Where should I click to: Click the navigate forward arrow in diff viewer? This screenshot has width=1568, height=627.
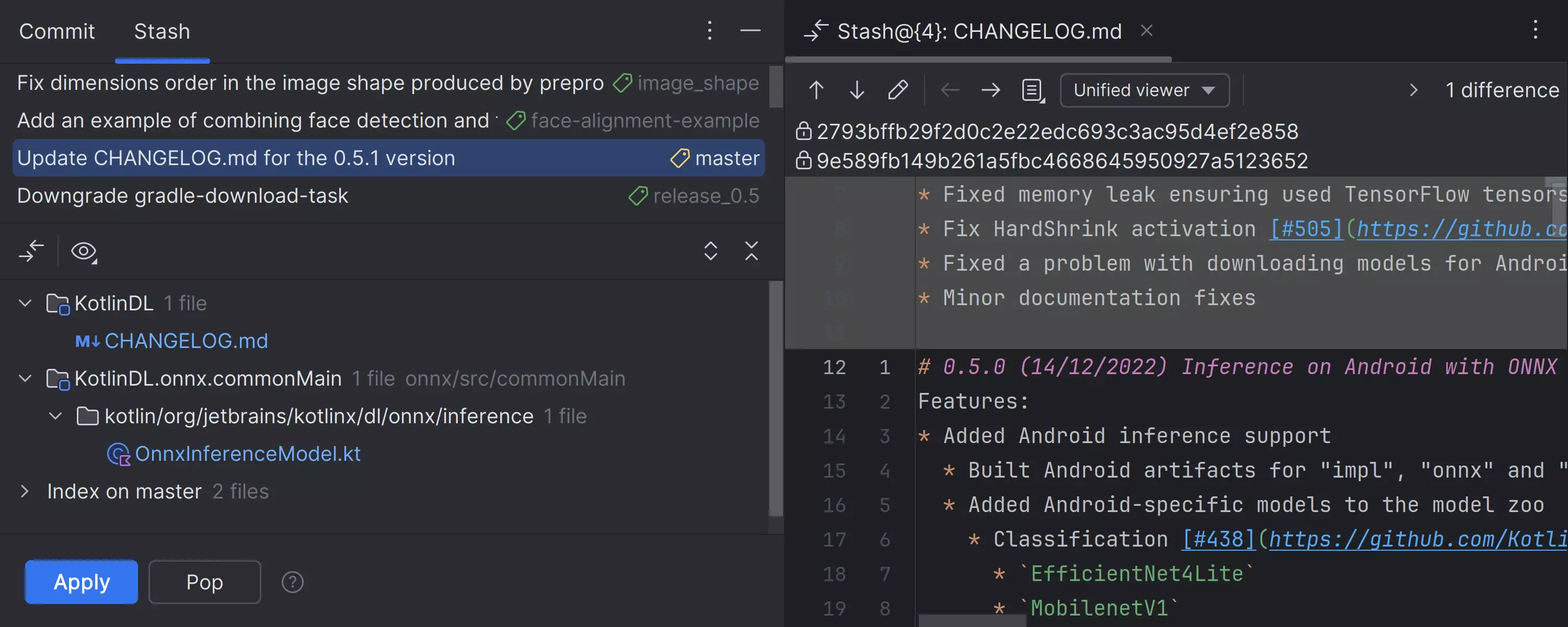[990, 91]
